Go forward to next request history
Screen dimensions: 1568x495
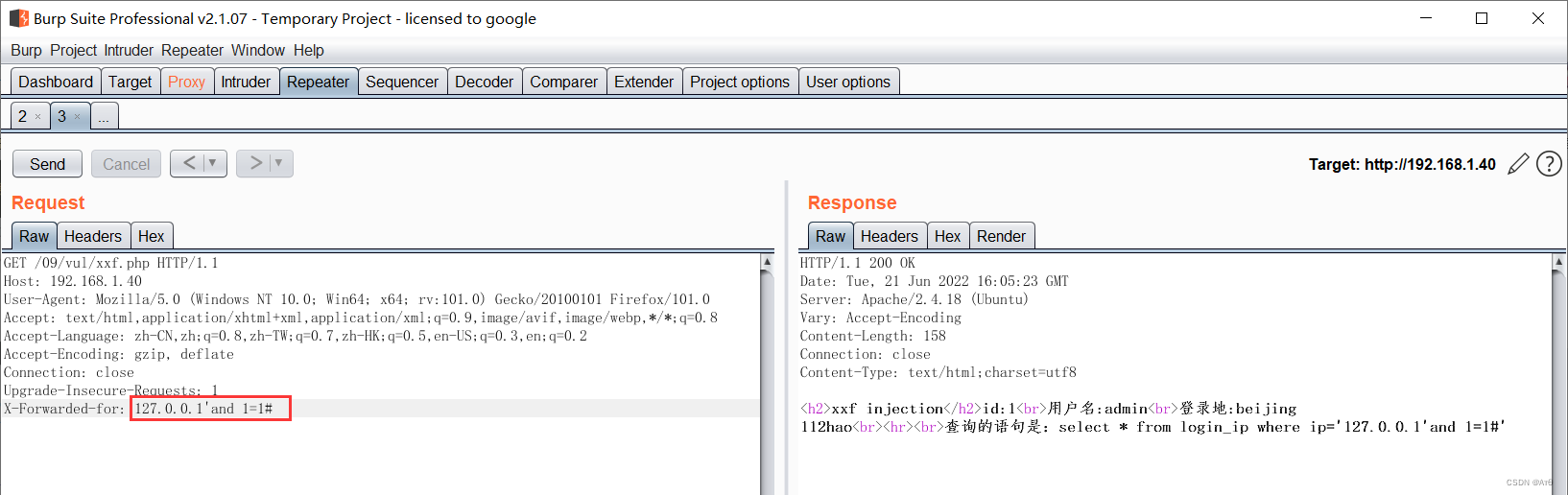[x=256, y=163]
